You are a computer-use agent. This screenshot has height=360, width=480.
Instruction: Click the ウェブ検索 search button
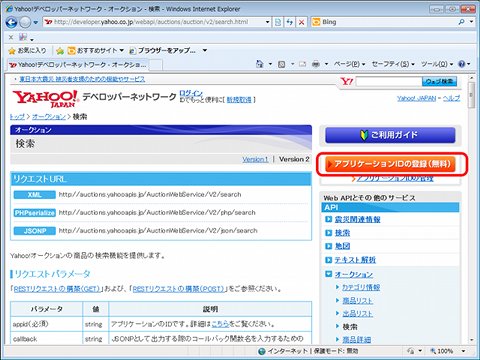439,81
